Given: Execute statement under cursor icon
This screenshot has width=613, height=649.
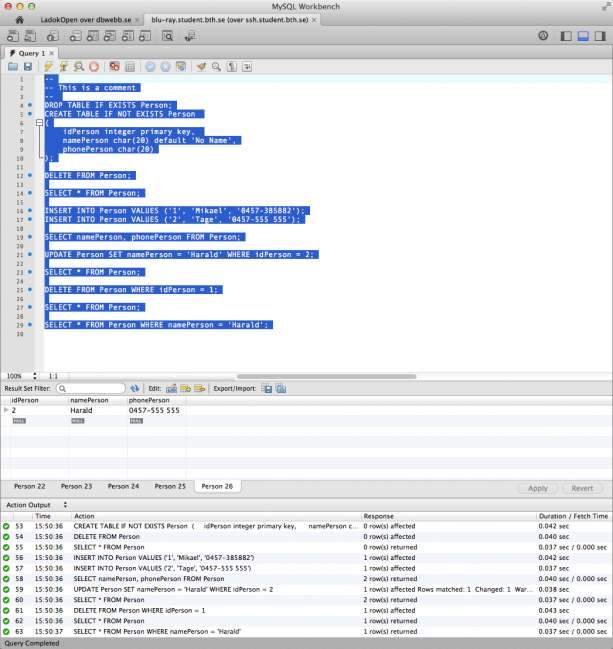Looking at the screenshot, I should coord(63,67).
